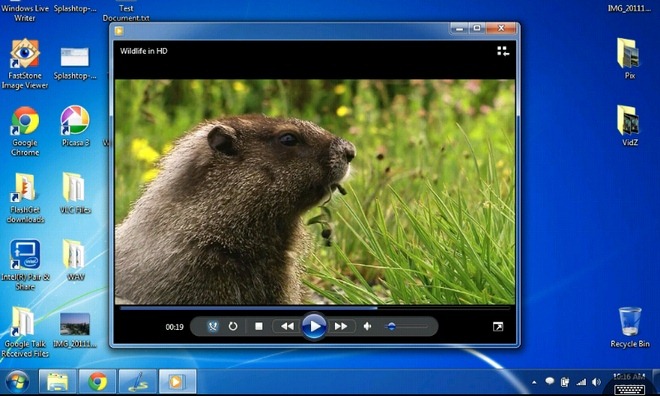Click the Play button in the media player
Viewport: 660px width, 396px height.
coord(314,326)
